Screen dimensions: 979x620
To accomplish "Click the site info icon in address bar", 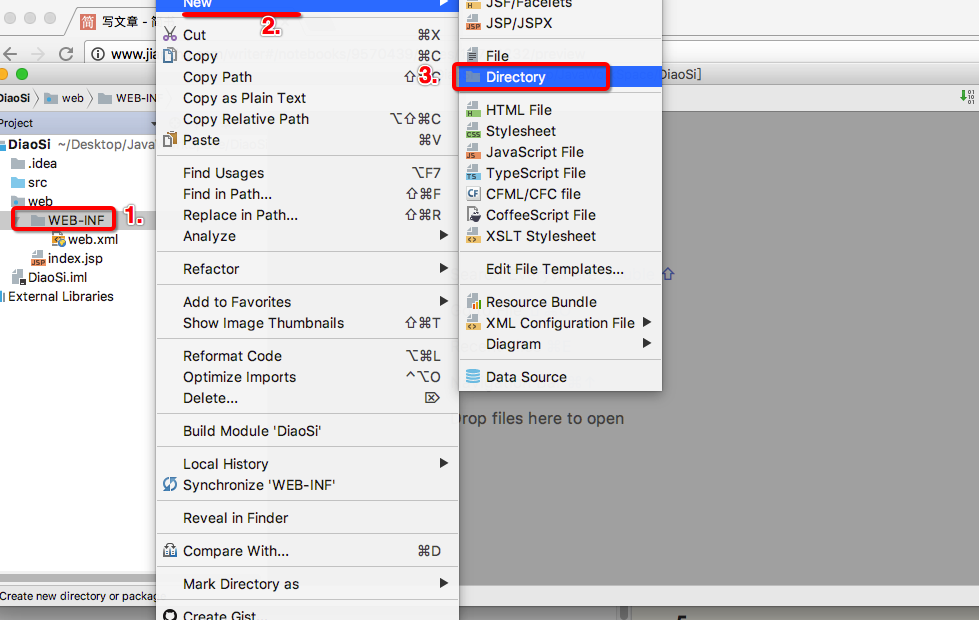I will click(98, 54).
